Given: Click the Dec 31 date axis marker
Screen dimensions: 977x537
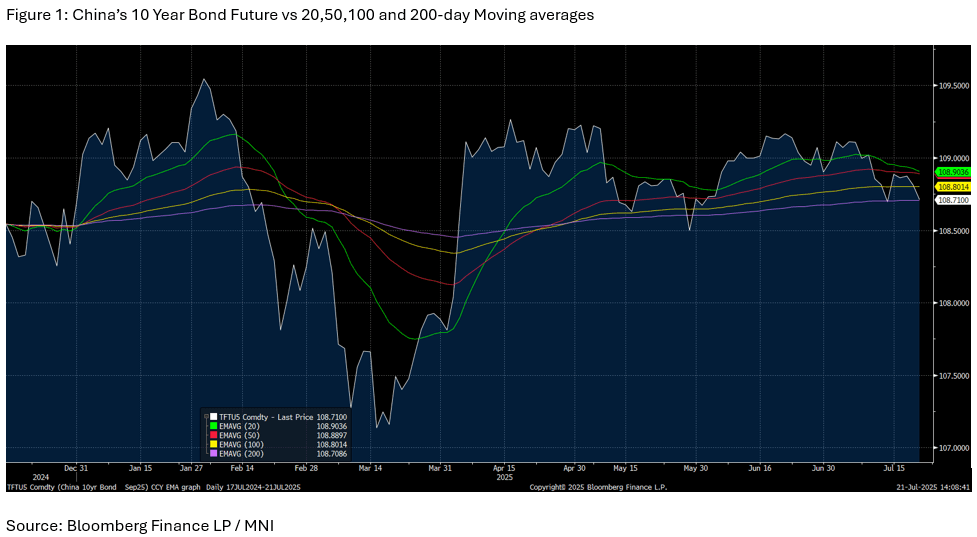Looking at the screenshot, I should pos(76,468).
